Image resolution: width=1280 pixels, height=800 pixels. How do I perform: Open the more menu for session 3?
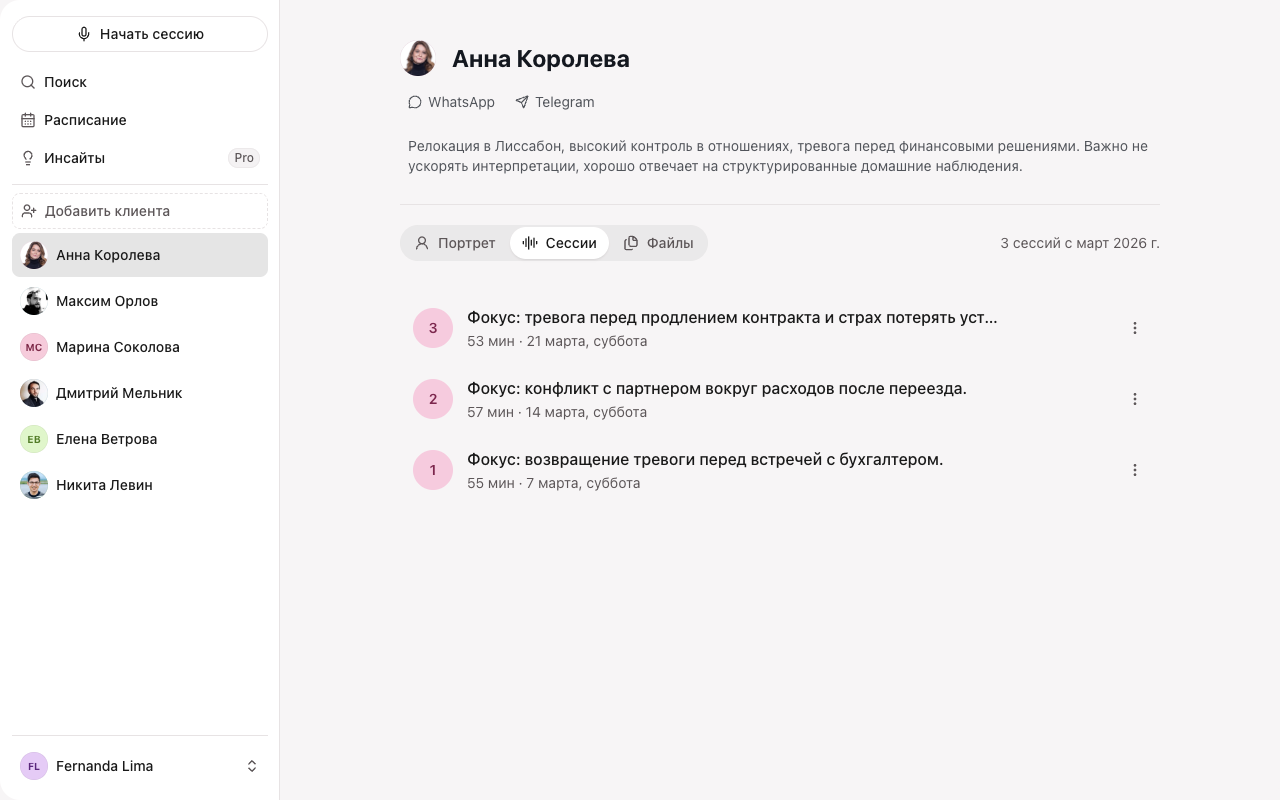pyautogui.click(x=1135, y=328)
